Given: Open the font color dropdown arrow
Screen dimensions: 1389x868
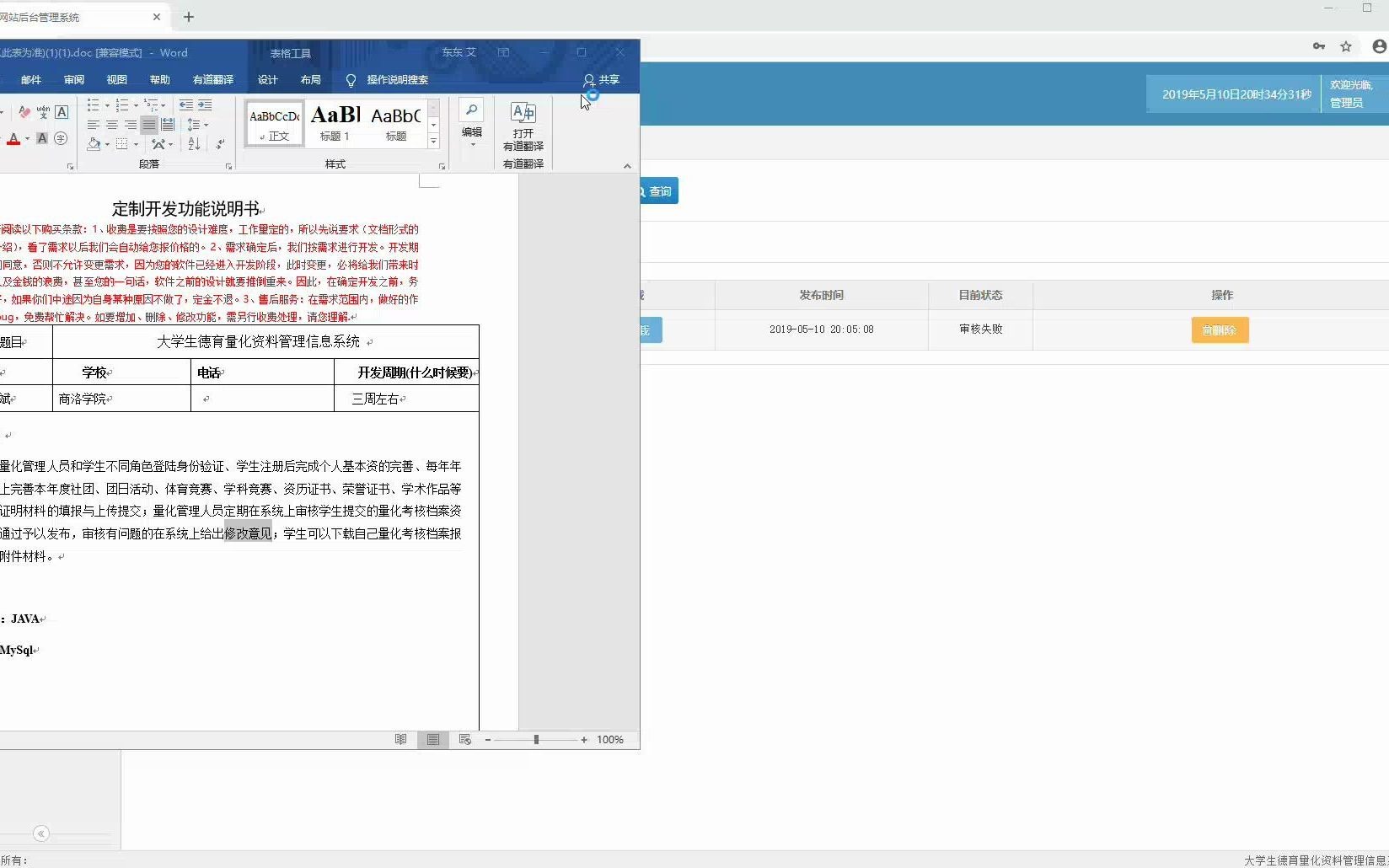Looking at the screenshot, I should coord(27,139).
